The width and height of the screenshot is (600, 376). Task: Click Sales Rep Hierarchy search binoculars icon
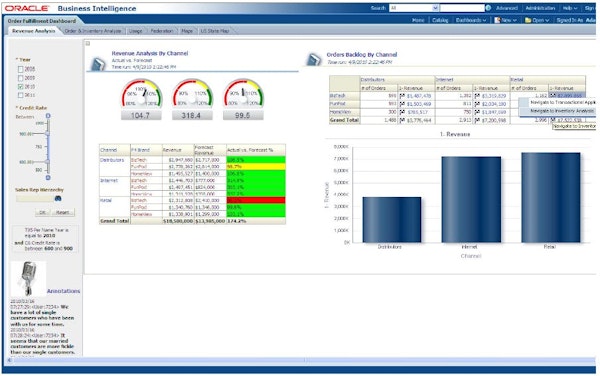click(x=58, y=198)
